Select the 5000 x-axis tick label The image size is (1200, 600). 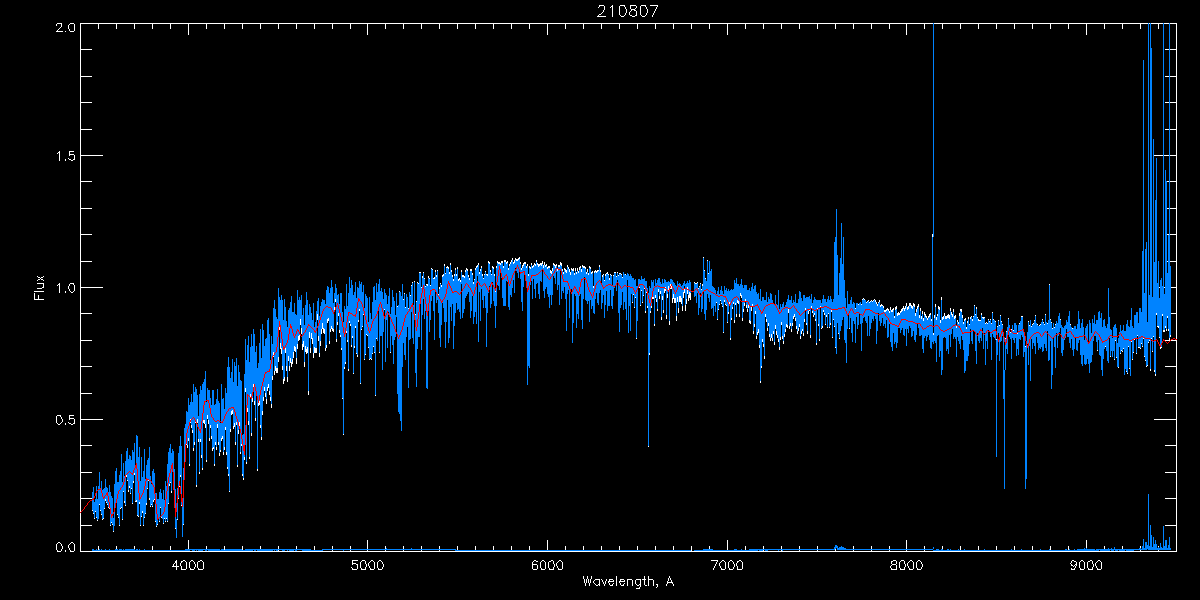click(x=367, y=563)
